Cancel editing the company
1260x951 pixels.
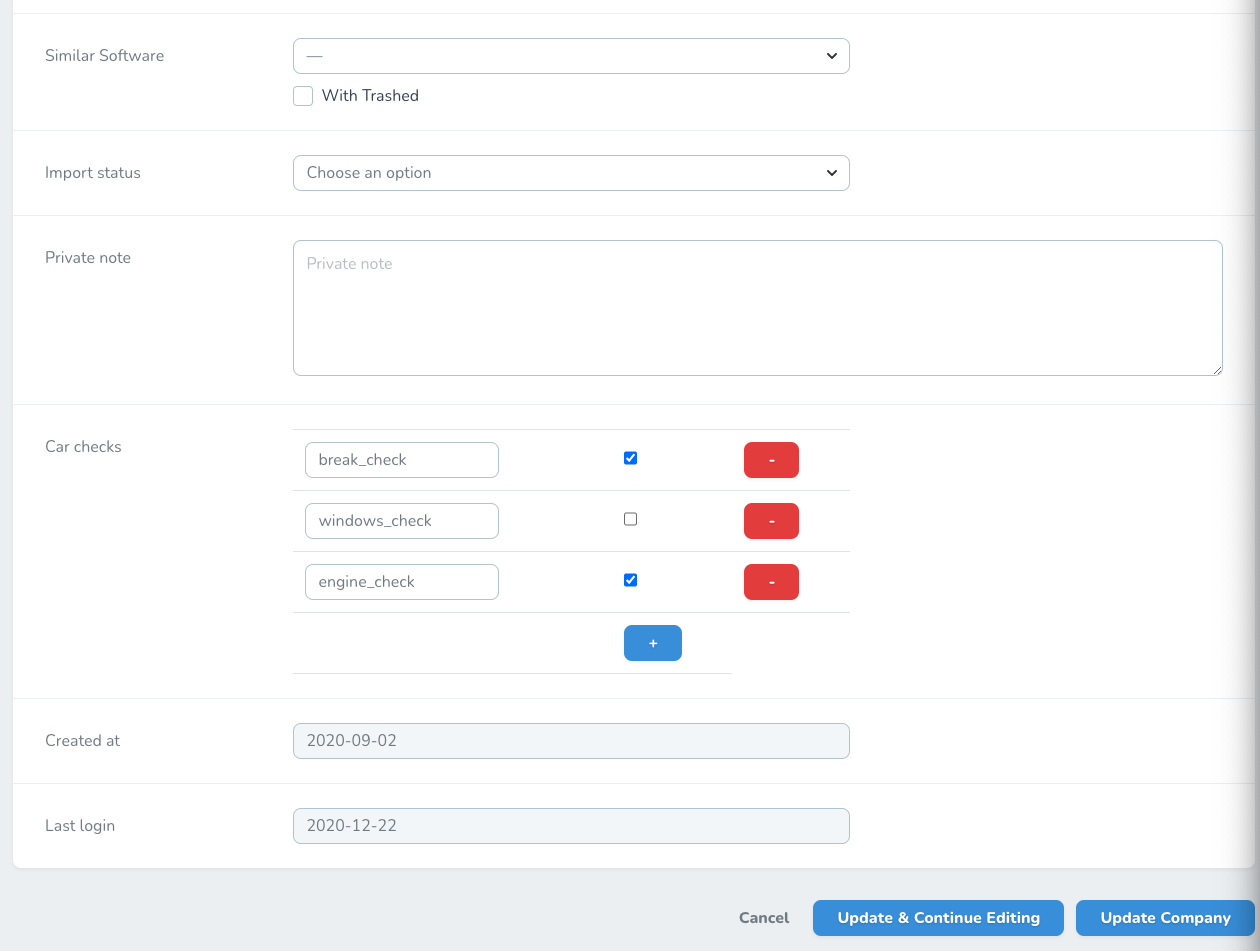click(764, 918)
